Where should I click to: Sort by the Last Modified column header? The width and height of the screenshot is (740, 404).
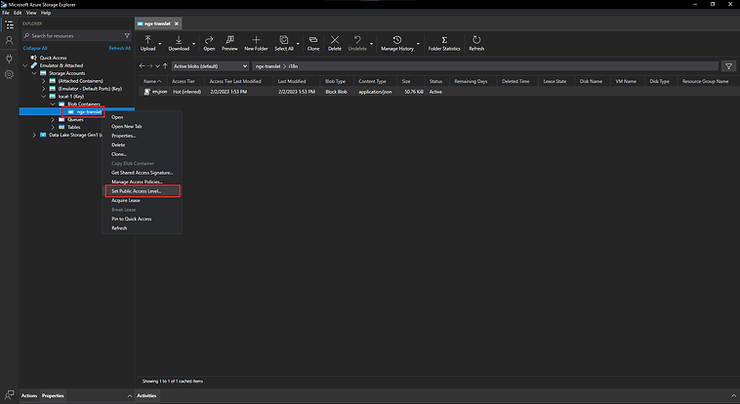(x=292, y=81)
